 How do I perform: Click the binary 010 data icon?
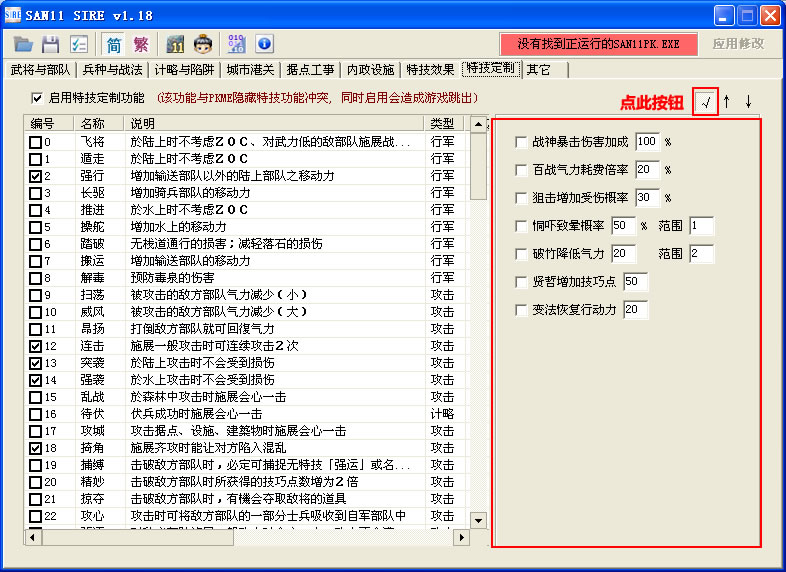[237, 44]
